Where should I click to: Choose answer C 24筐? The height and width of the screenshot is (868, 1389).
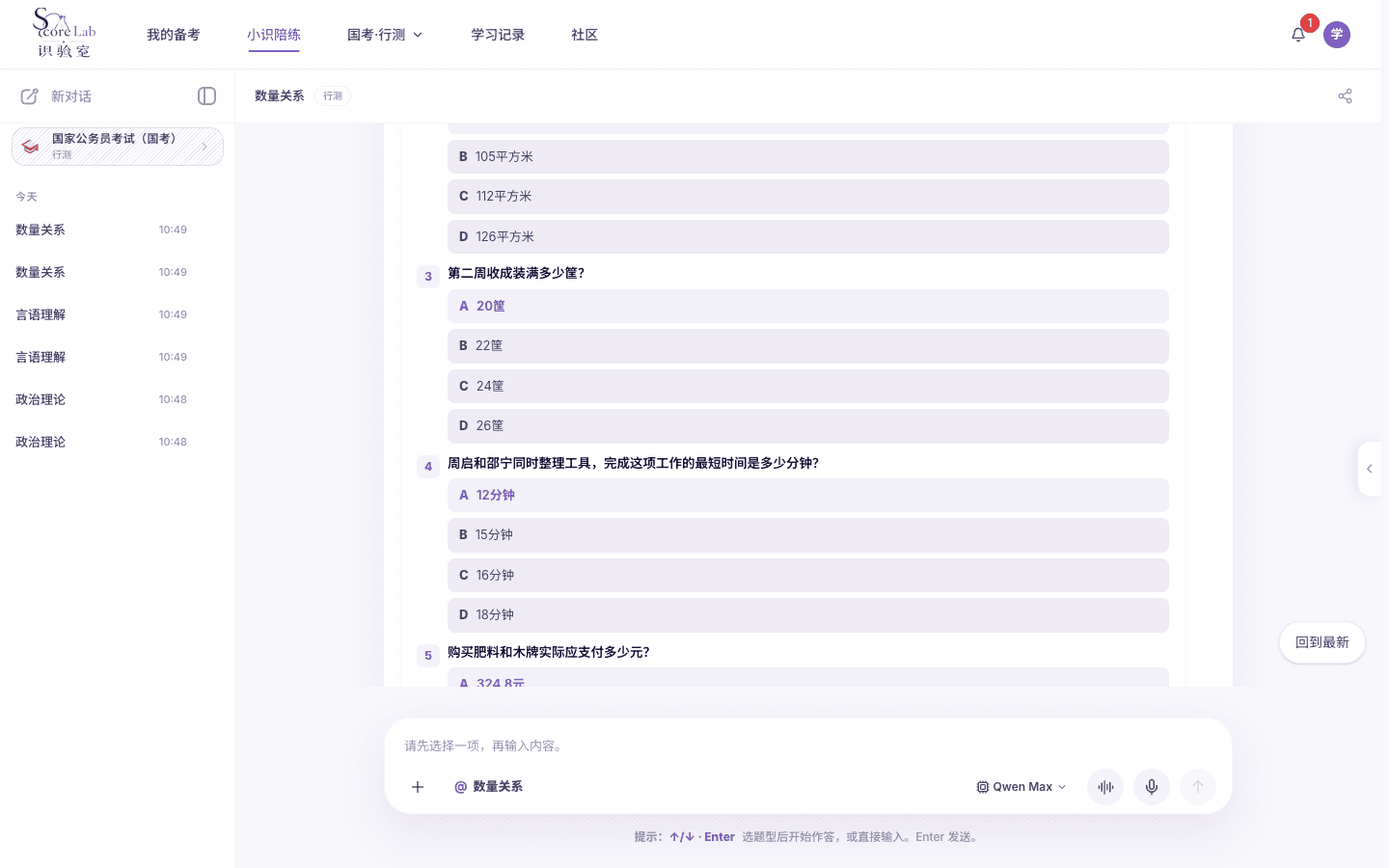point(808,386)
